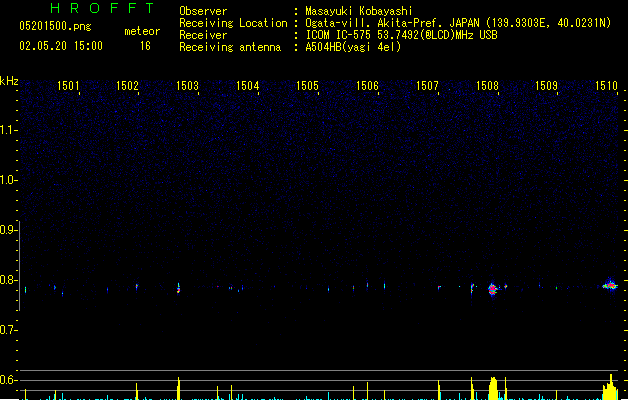Click the 0.7 kHz frequency label
Image resolution: width=629 pixels, height=400 pixels.
coord(8,330)
